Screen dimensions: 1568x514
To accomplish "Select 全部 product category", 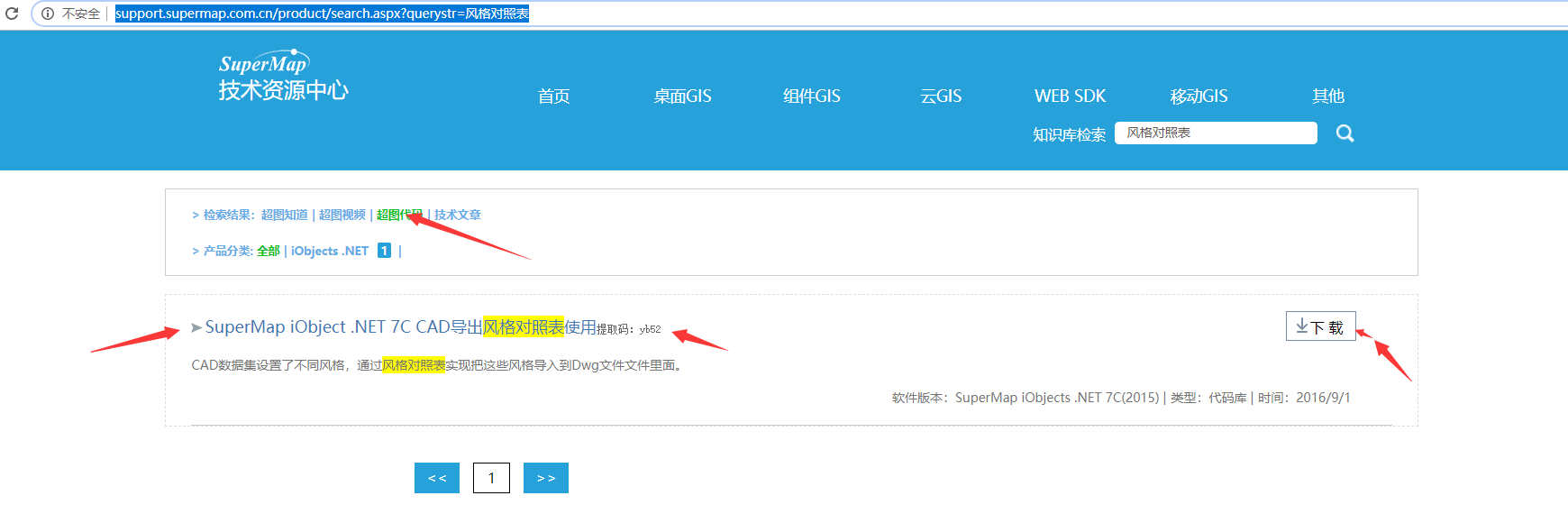I will coord(269,251).
